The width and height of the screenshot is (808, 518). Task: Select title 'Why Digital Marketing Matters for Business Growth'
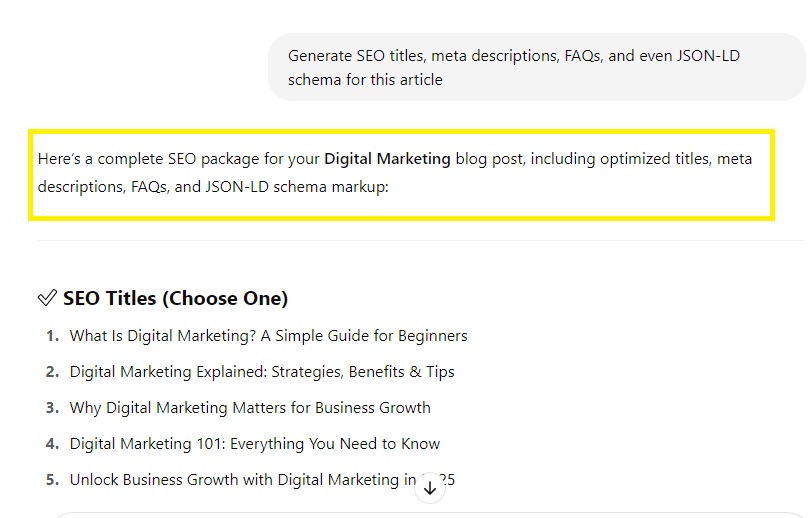250,408
